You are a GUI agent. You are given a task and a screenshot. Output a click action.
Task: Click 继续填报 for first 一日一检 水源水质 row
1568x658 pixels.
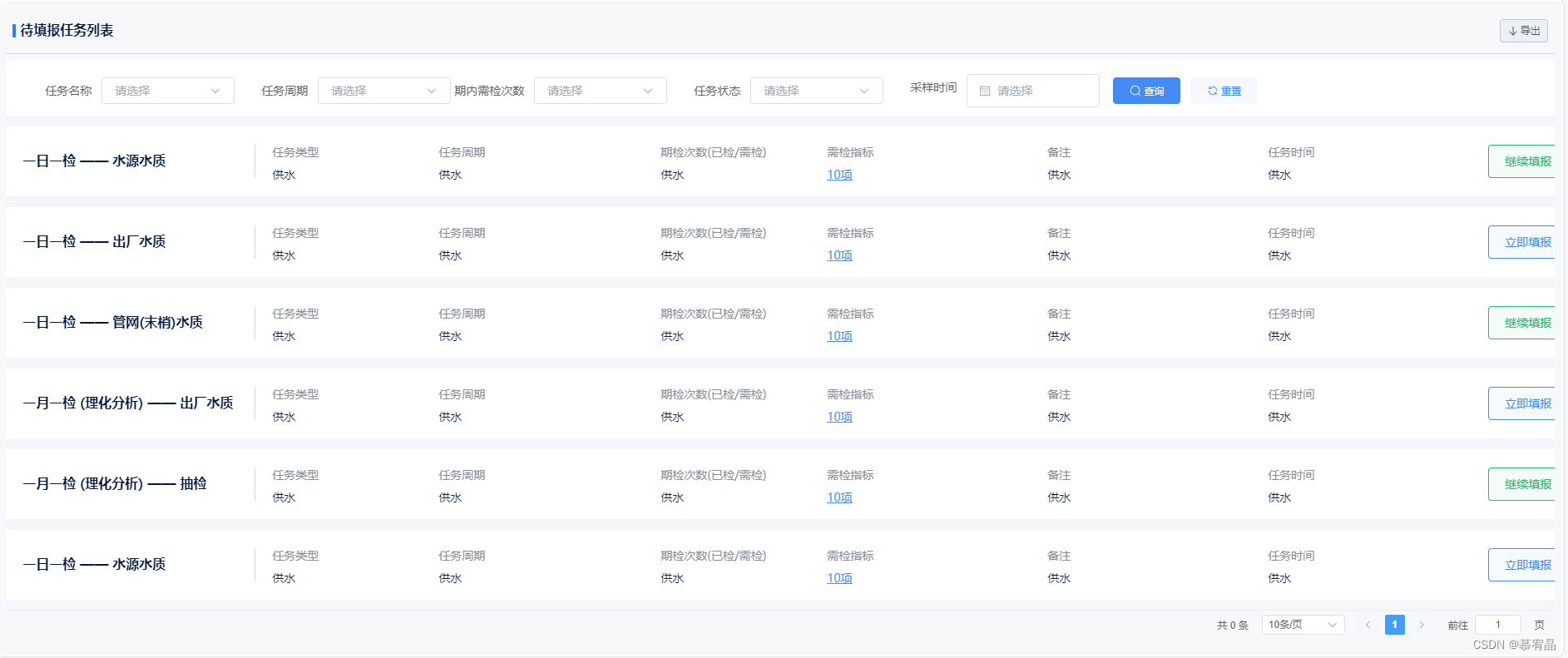click(1521, 161)
